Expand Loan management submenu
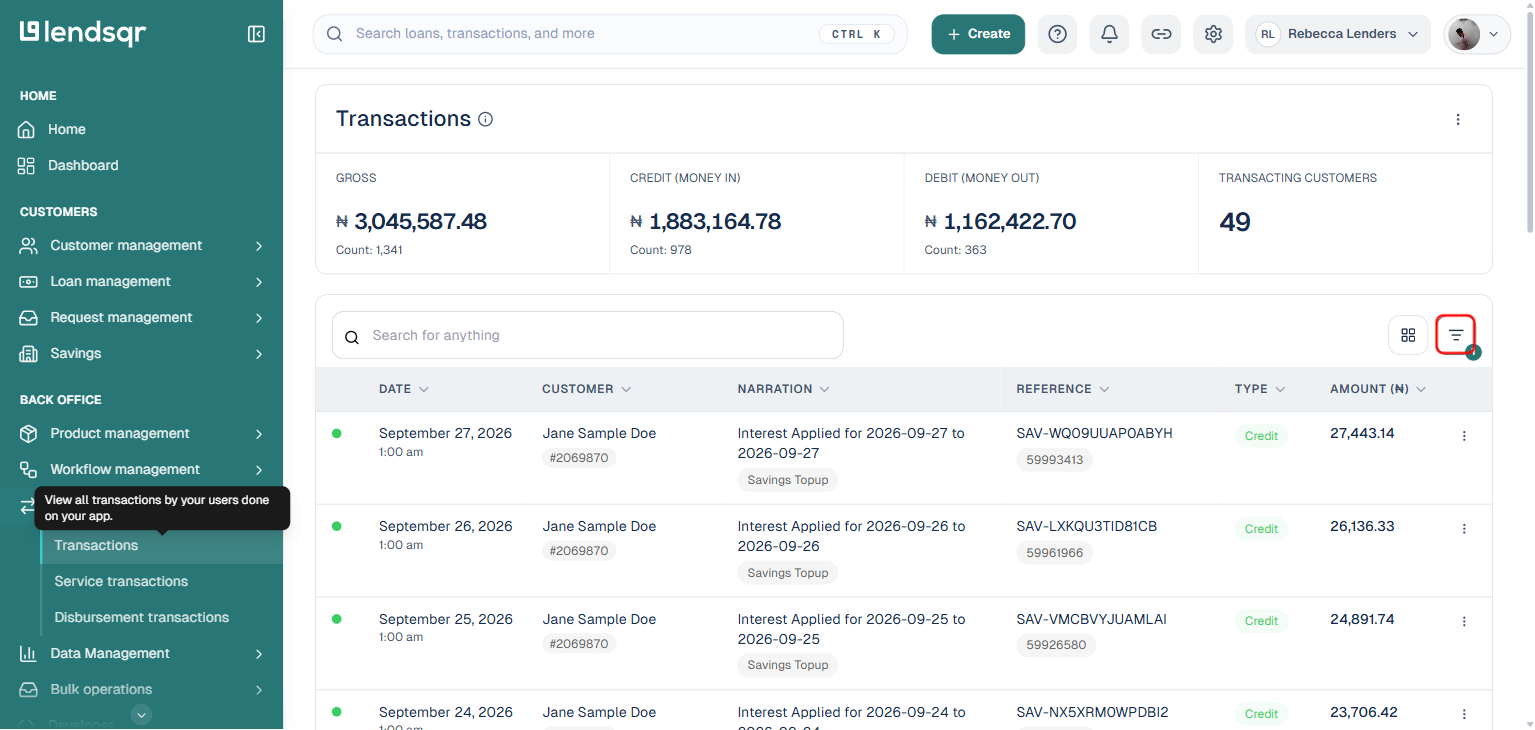Viewport: 1535px width, 730px height. click(259, 282)
